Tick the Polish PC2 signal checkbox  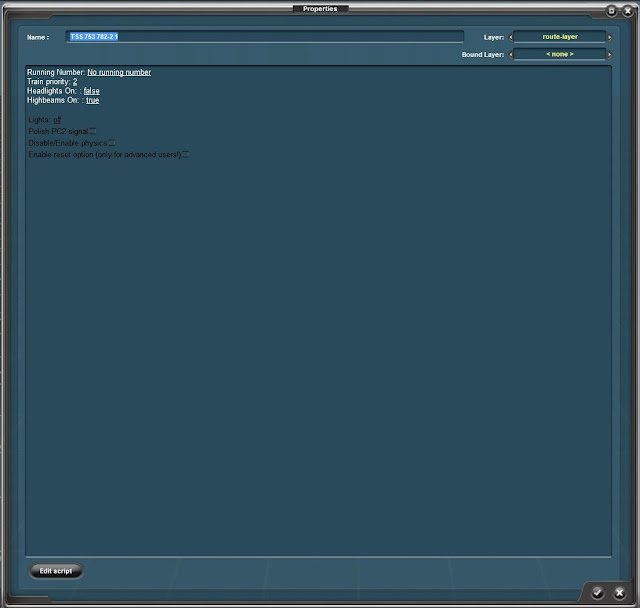pyautogui.click(x=93, y=131)
